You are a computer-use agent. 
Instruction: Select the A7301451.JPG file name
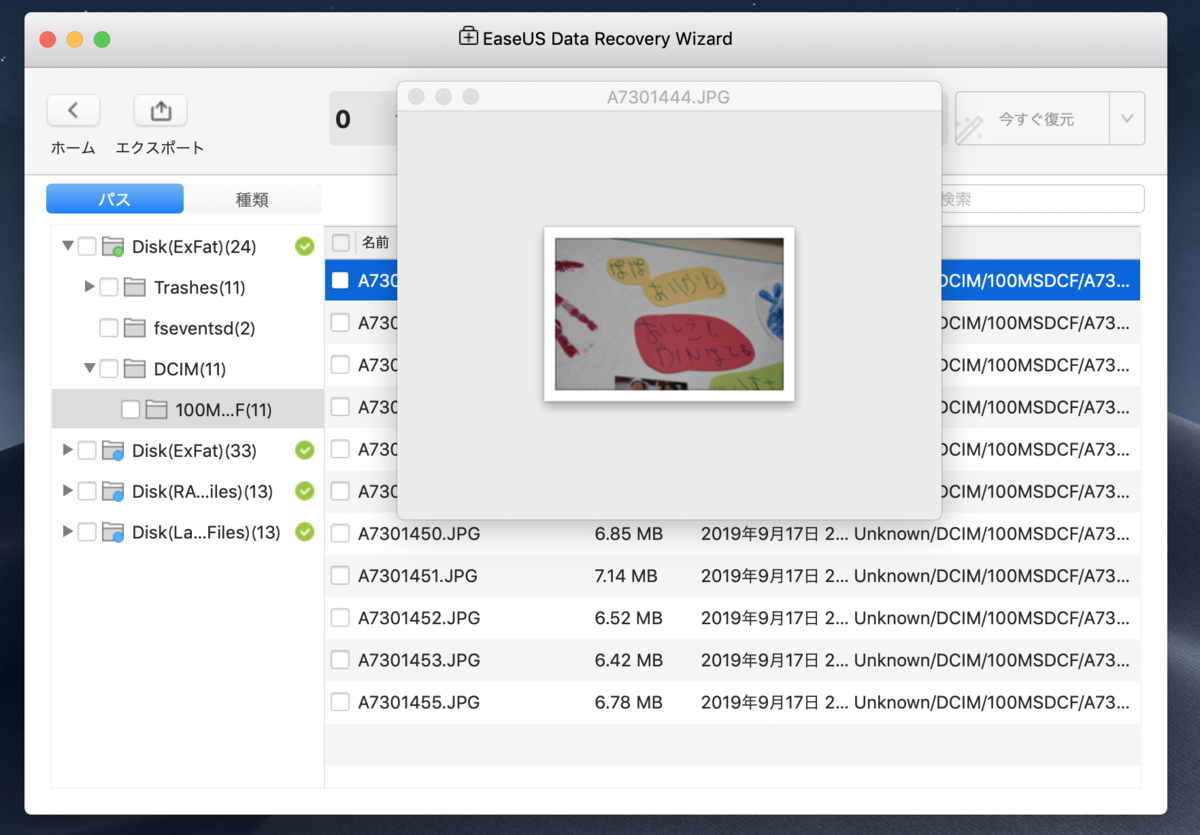tap(418, 576)
